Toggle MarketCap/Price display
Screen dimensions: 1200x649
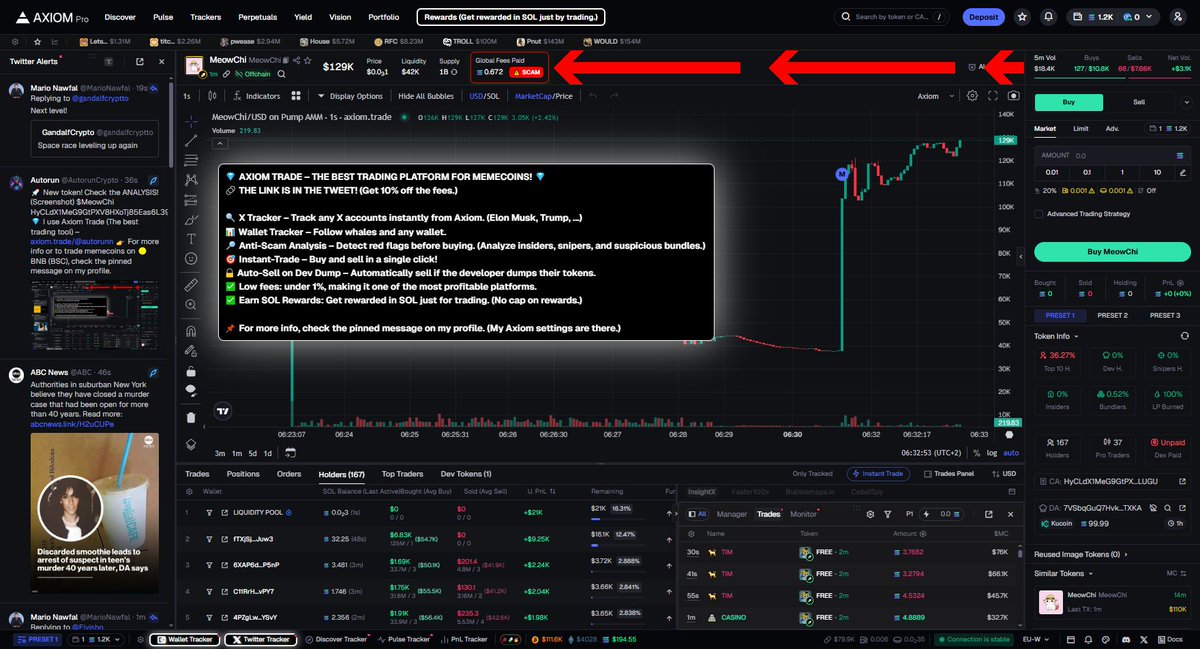click(x=543, y=96)
